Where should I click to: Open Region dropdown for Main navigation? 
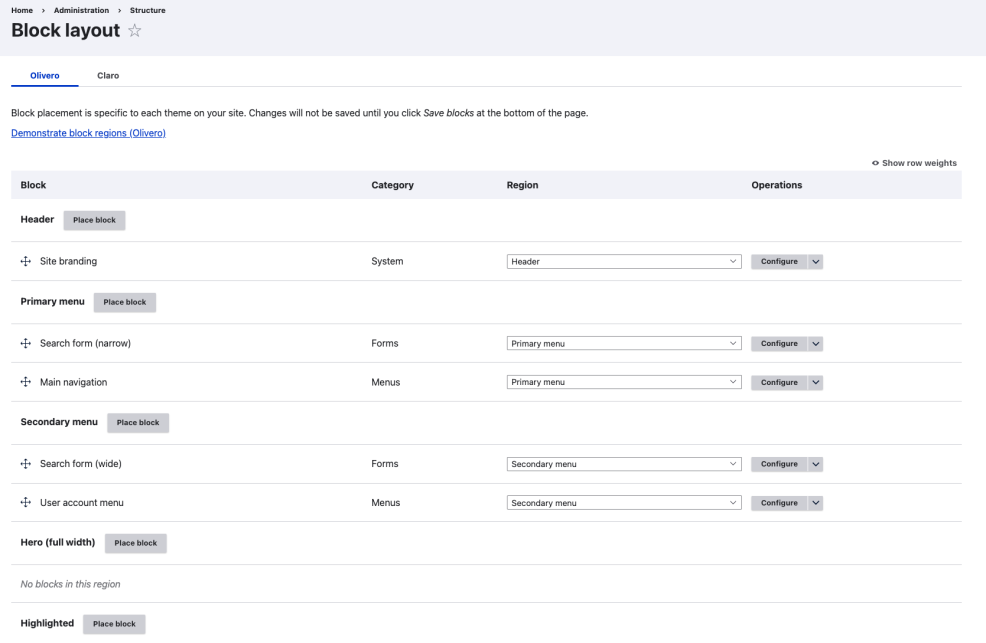pos(623,382)
